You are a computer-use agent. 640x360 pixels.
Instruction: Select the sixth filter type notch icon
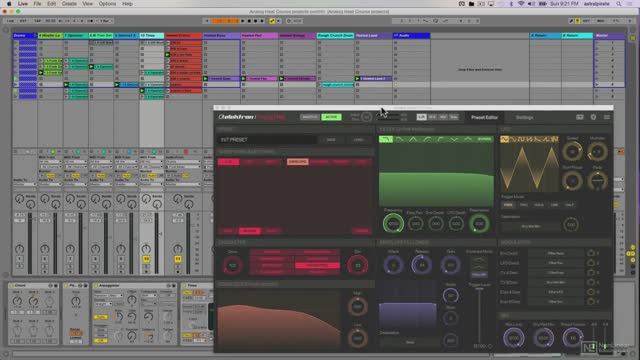coord(454,140)
